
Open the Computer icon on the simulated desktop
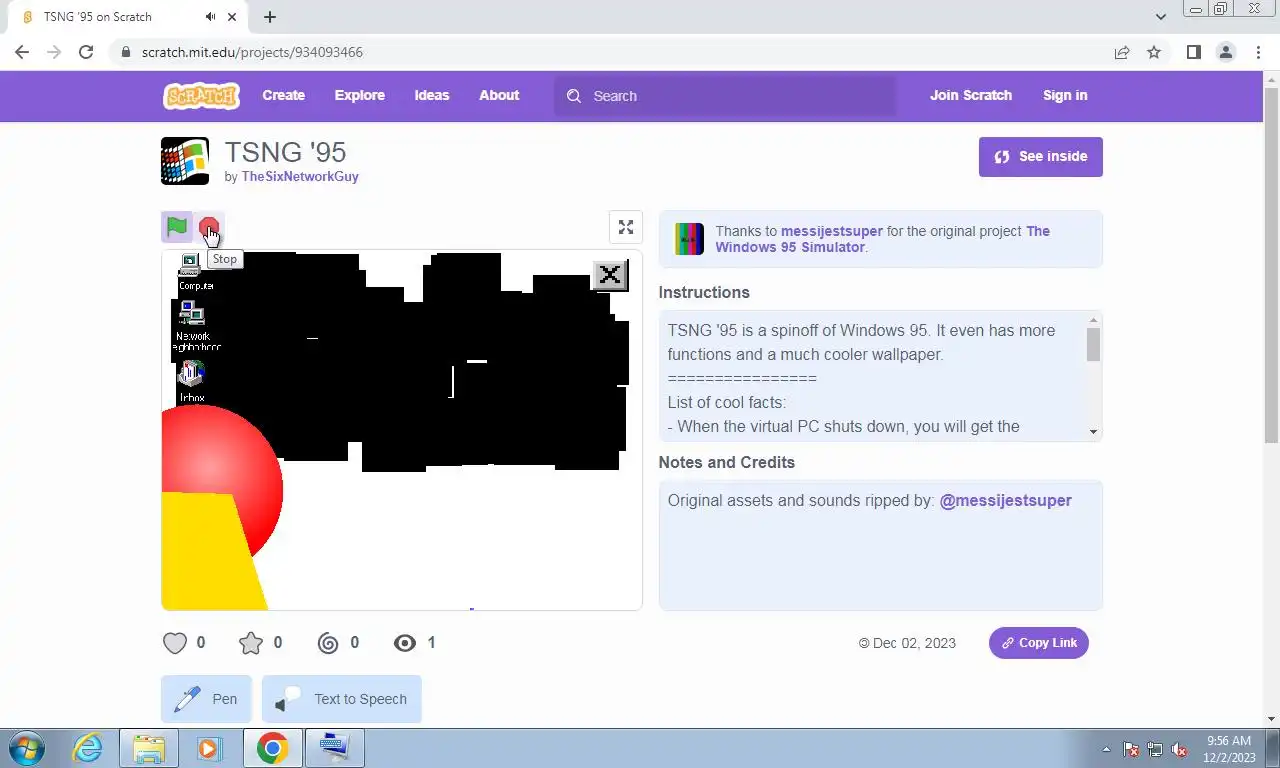[x=192, y=272]
